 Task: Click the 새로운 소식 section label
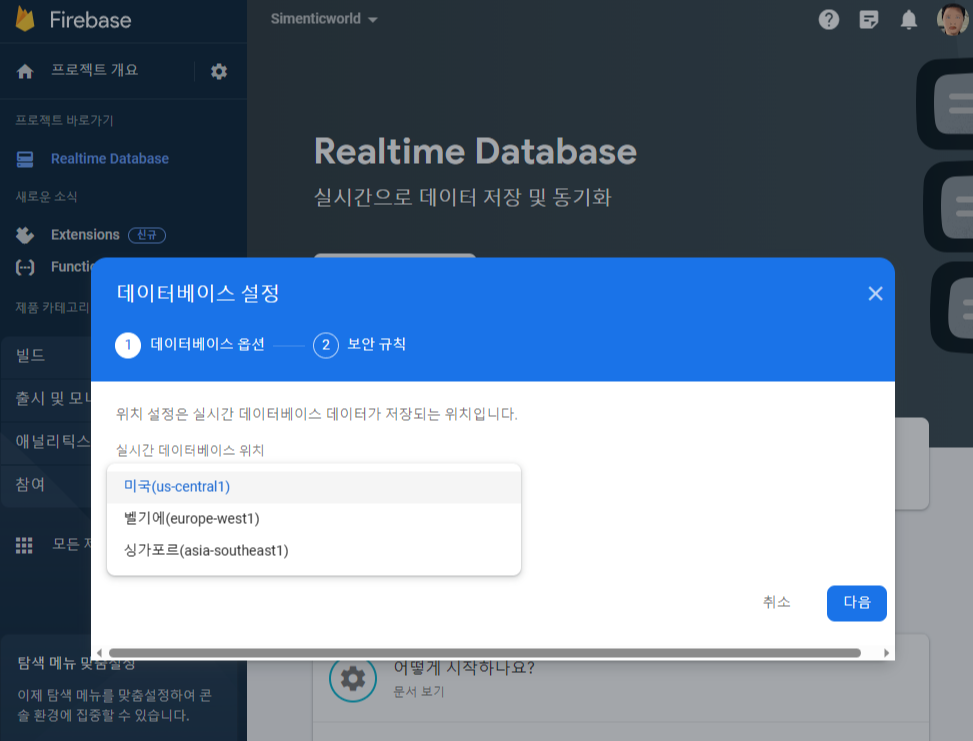[x=47, y=197]
